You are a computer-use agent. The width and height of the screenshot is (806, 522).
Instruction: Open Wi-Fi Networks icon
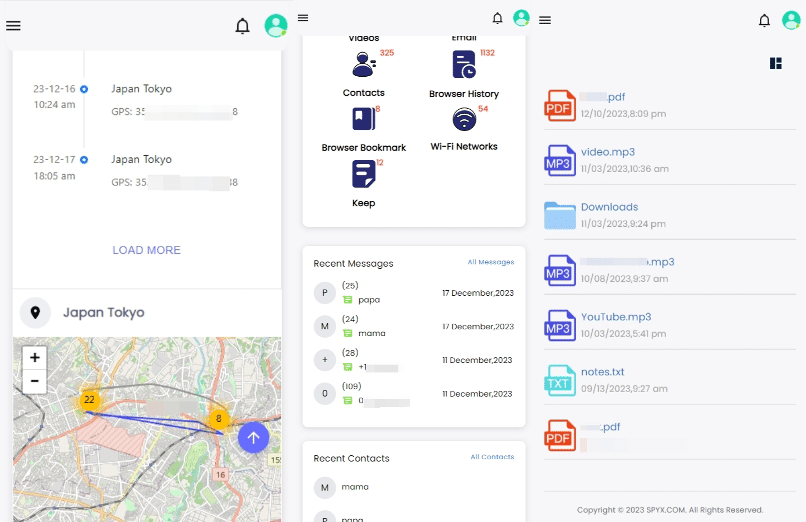tap(464, 119)
